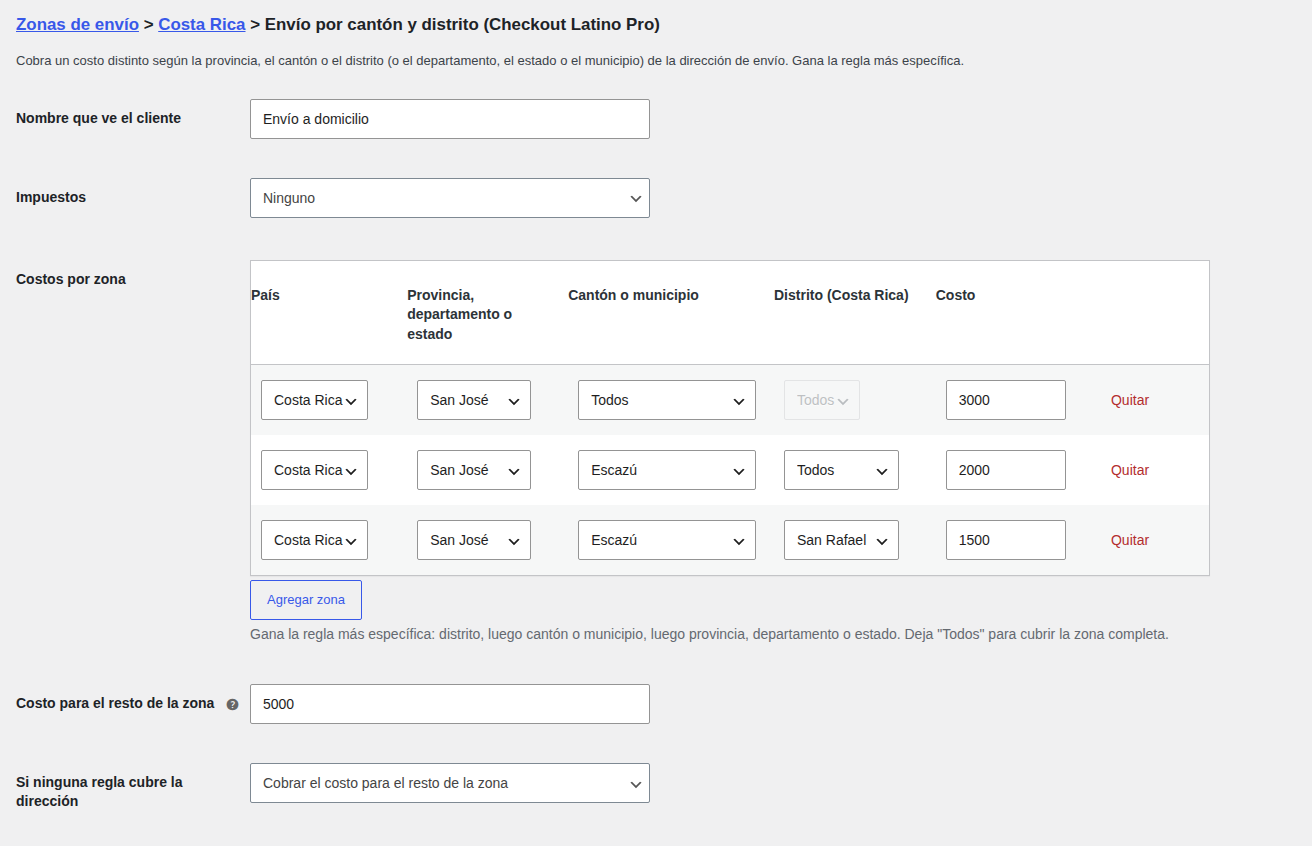Remove the 1500 cost rule with Quitar
Screen dimensions: 1312x846
[x=1130, y=540]
